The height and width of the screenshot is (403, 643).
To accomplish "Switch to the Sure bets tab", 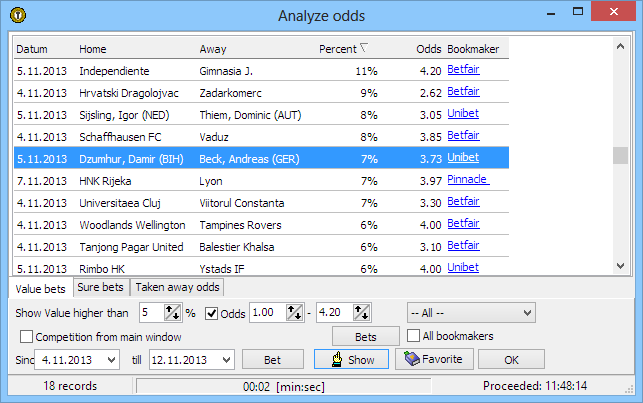I will click(x=102, y=288).
